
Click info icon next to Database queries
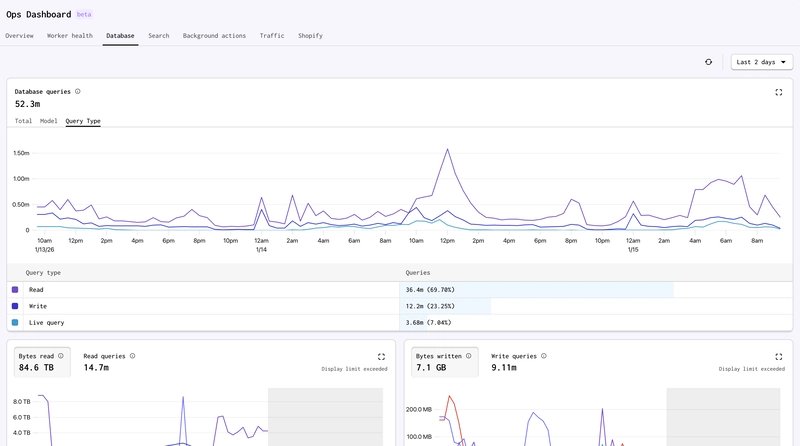tap(78, 91)
